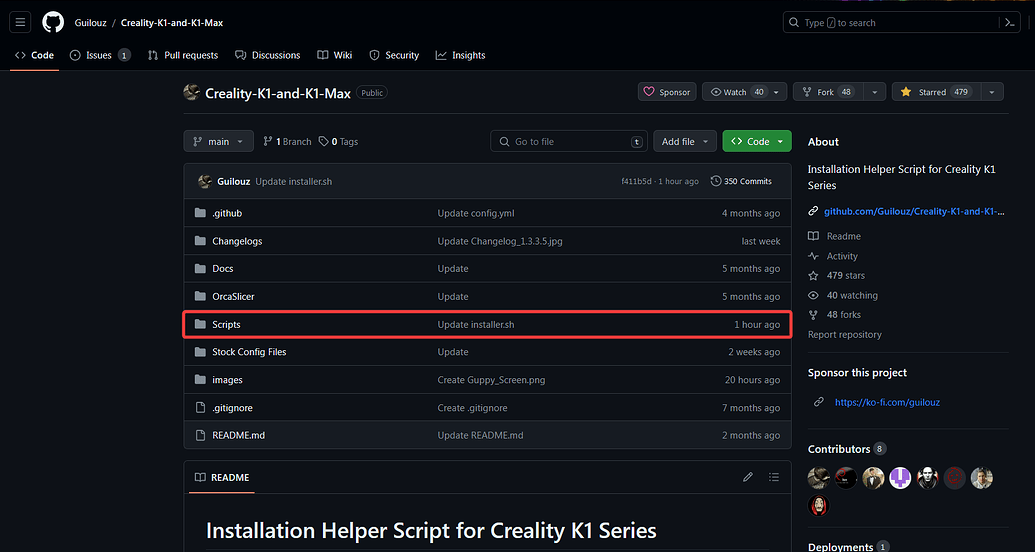Open the Stock Config Files folder
Screen dimensions: 1035x552
click(249, 352)
